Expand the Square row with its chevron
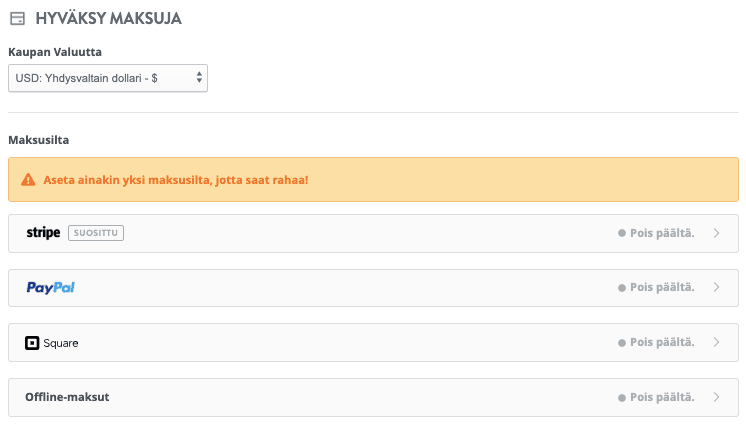Image resolution: width=746 pixels, height=429 pixels. [716, 343]
